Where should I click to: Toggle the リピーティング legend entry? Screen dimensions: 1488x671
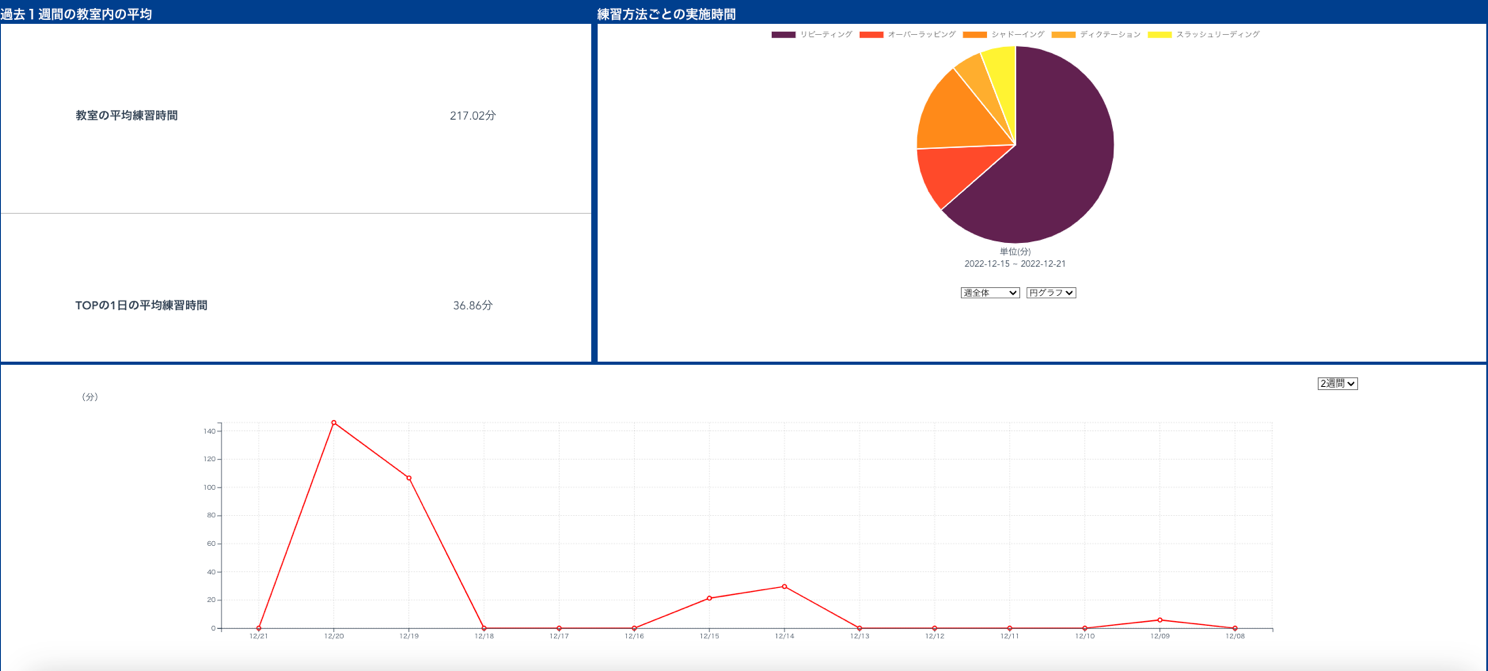(x=812, y=35)
